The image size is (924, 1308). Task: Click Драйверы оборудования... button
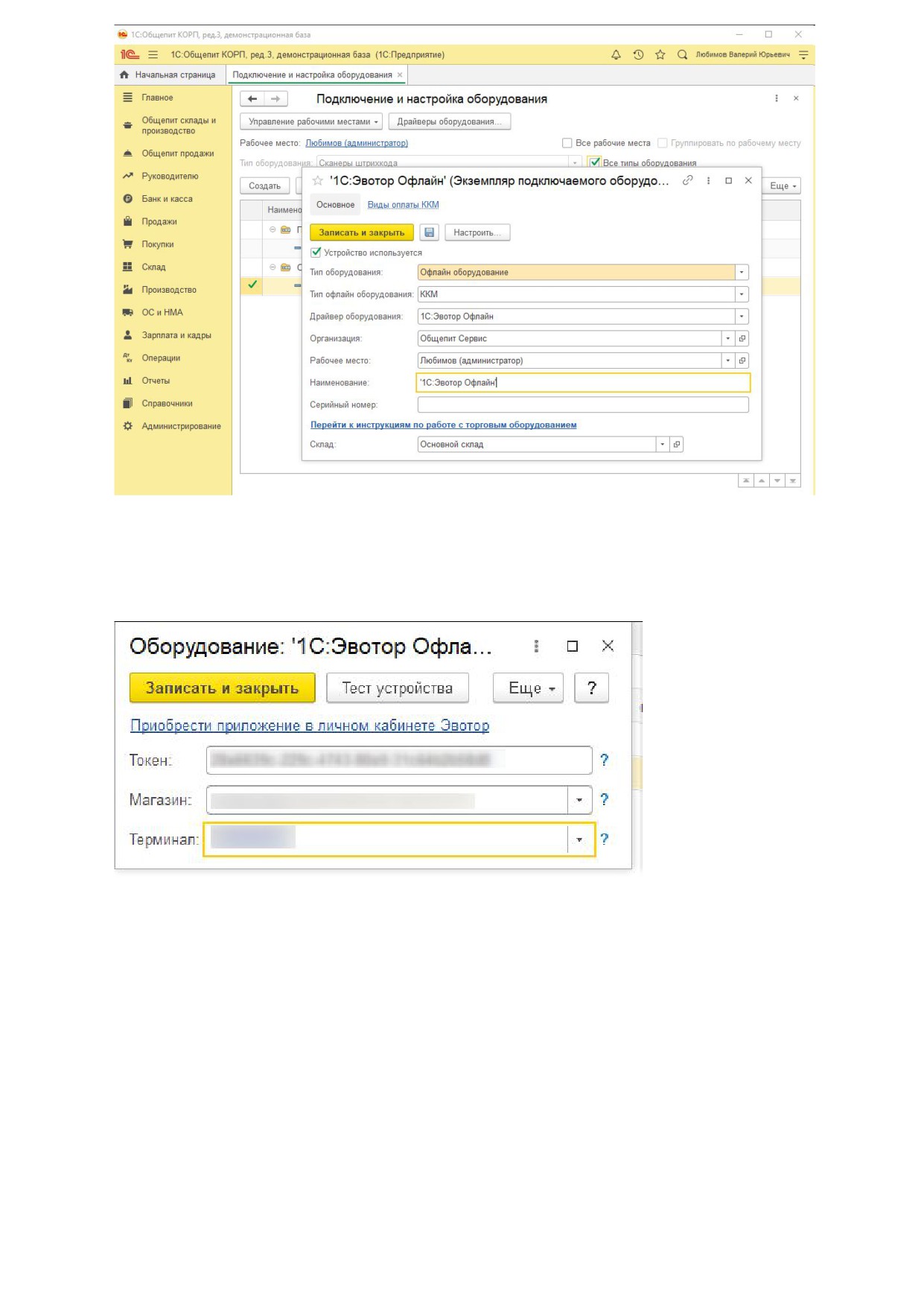(x=450, y=121)
